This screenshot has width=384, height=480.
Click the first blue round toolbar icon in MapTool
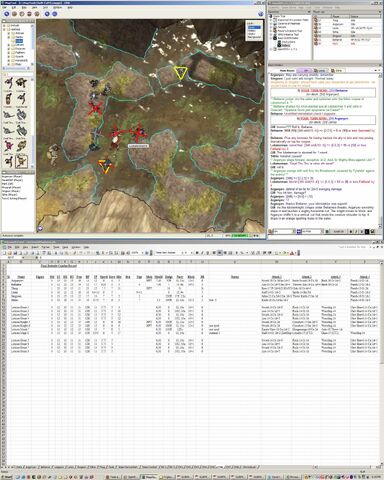[6, 14]
